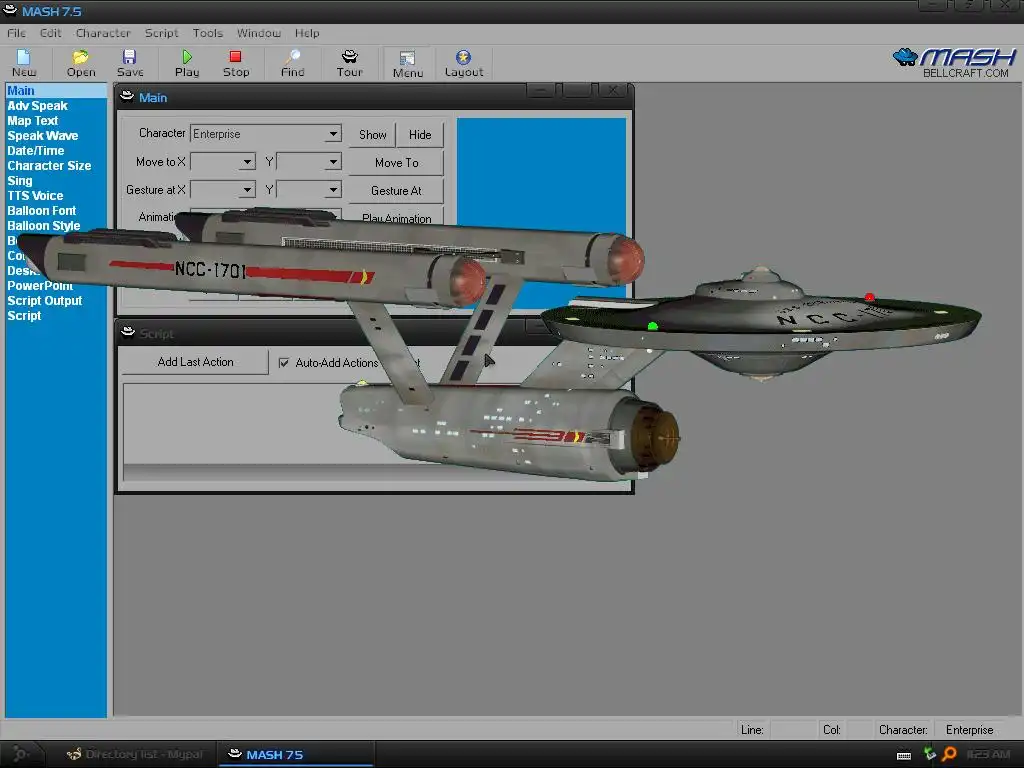Click the Main window title icon
Viewport: 1024px width, 768px height.
pos(127,97)
